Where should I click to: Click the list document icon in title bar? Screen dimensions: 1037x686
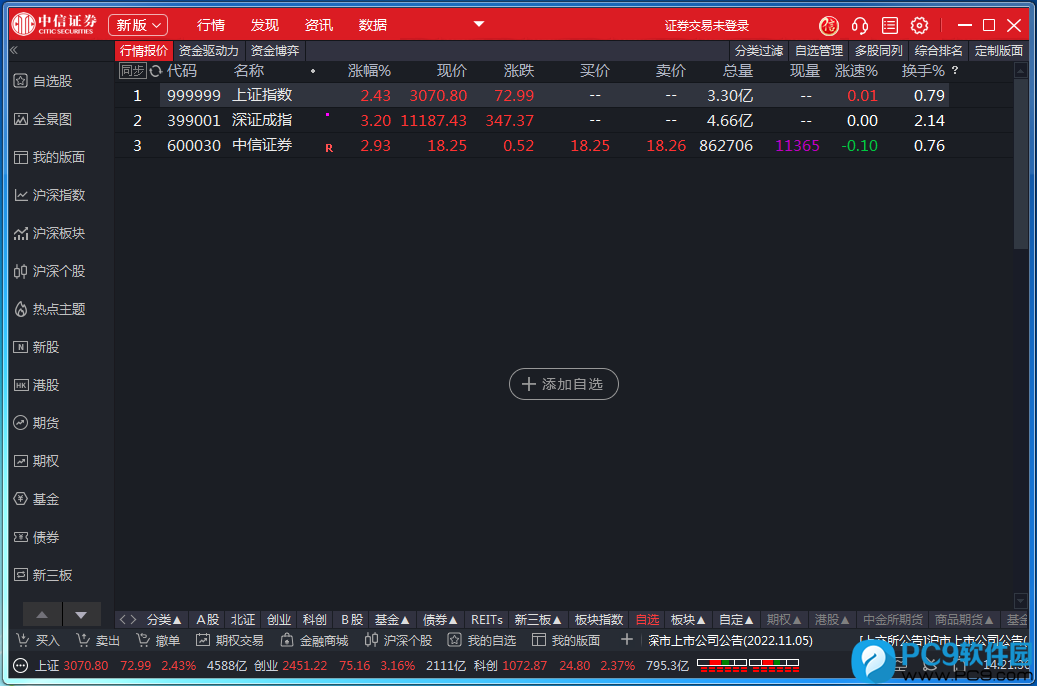pos(890,26)
